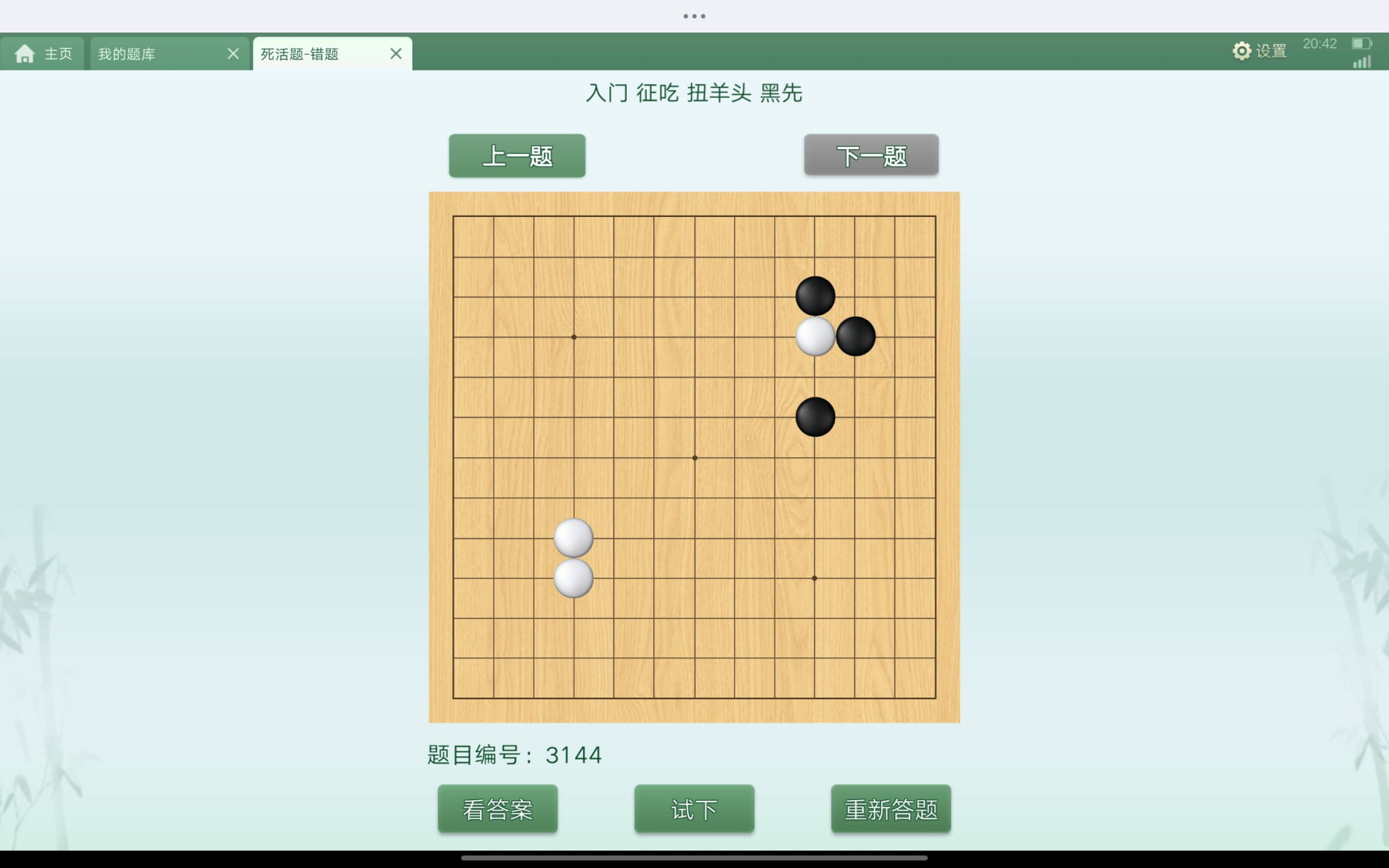Click the topmost black stone
The image size is (1389, 868).
tap(815, 296)
